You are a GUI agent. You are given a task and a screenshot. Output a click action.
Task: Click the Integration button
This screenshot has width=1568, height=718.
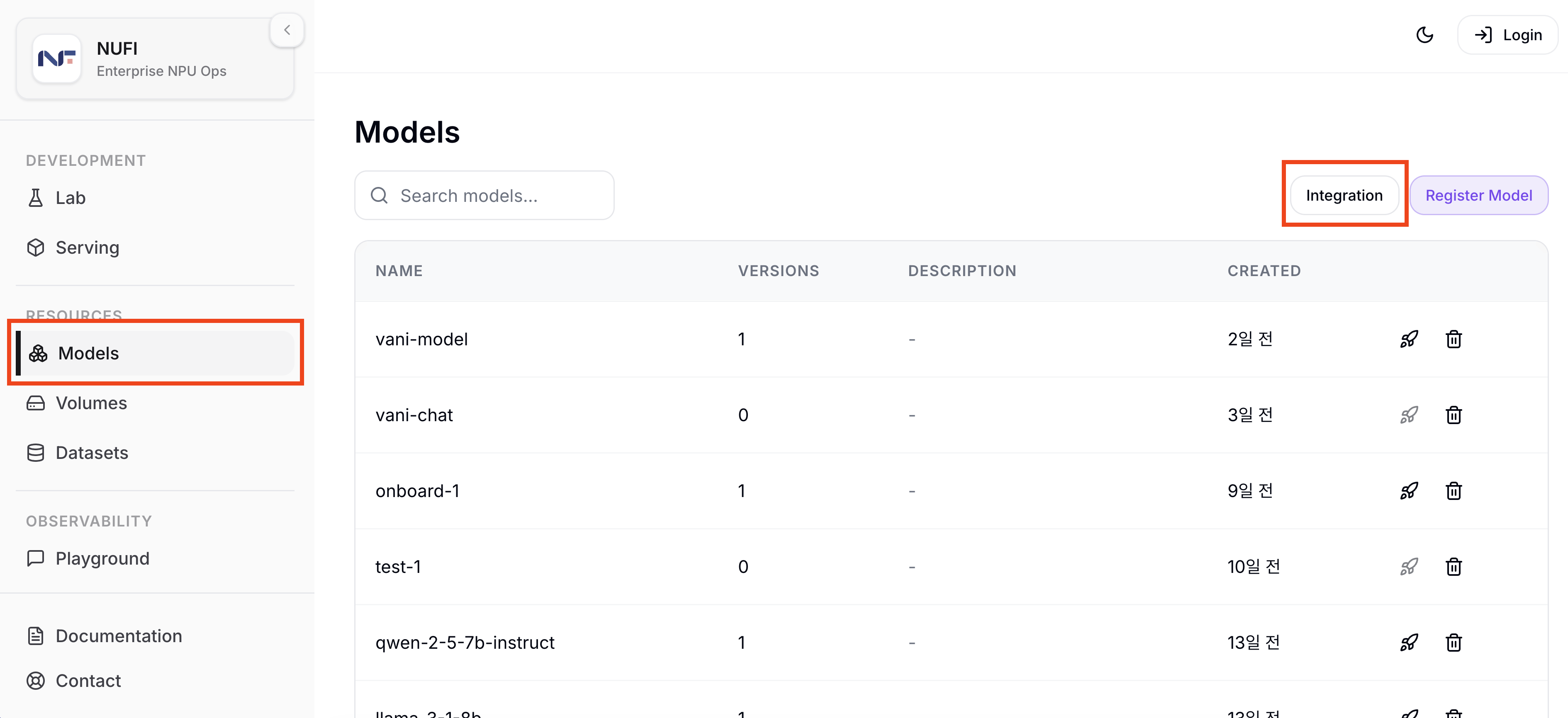click(1344, 195)
